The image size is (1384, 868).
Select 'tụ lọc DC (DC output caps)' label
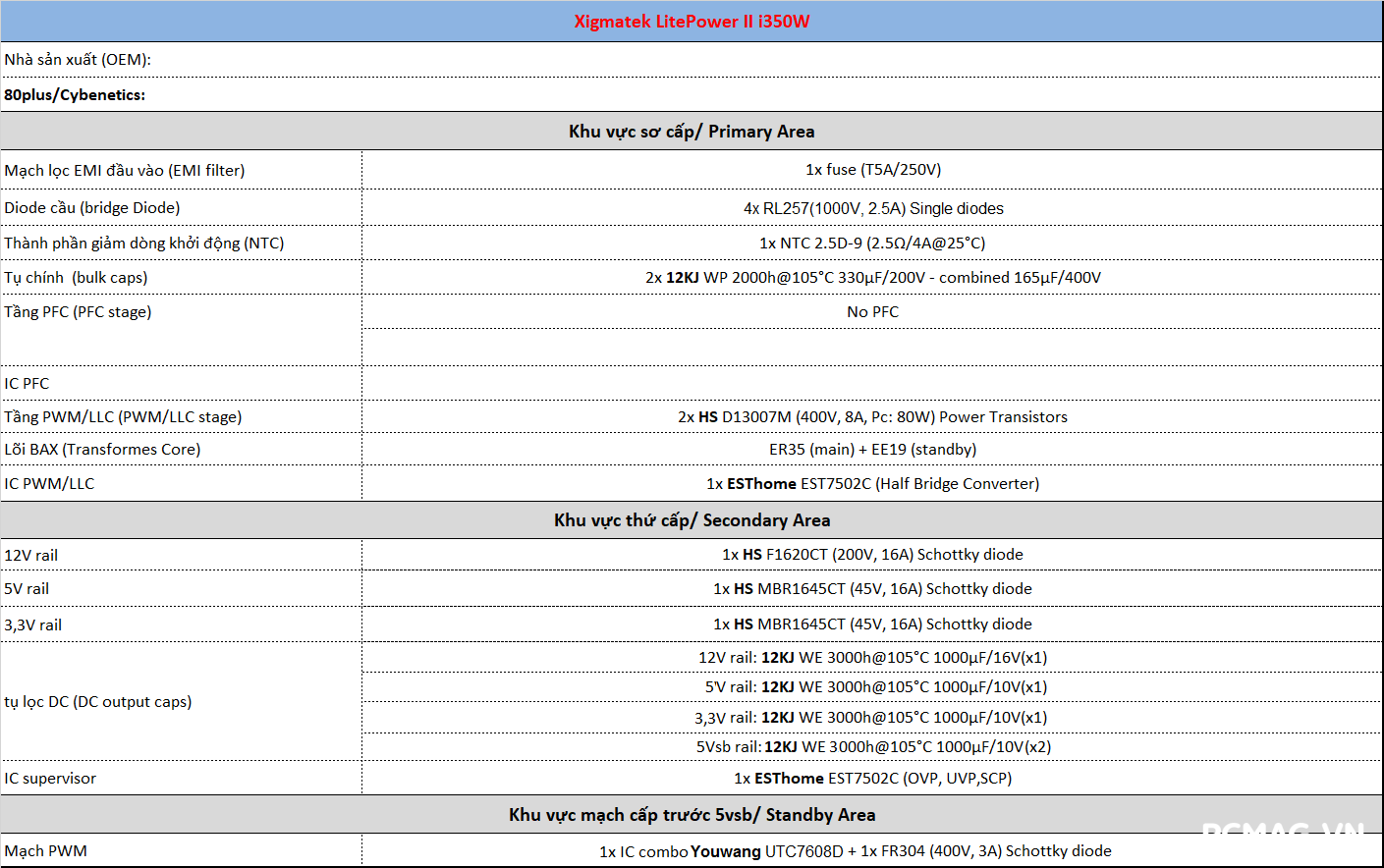tap(98, 702)
